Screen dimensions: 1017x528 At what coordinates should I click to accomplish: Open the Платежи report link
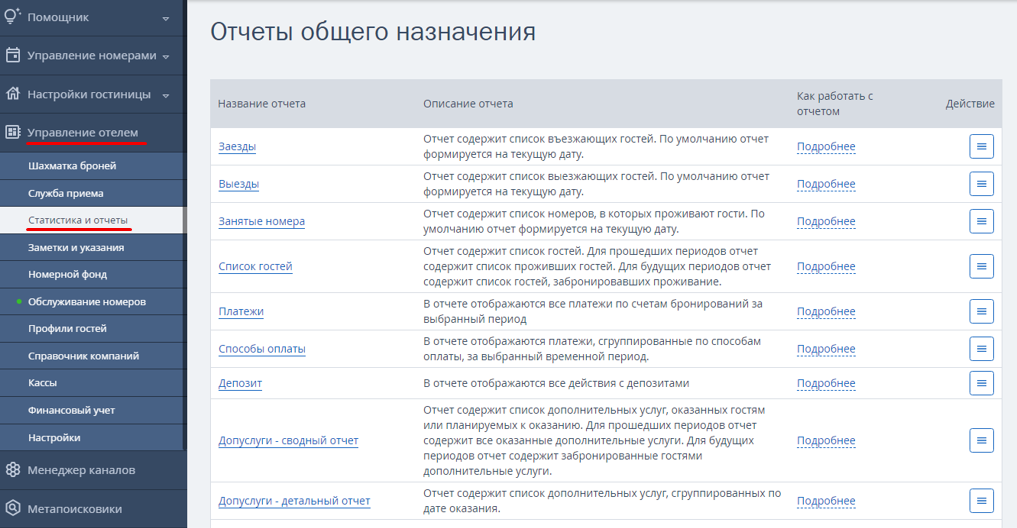(x=241, y=311)
